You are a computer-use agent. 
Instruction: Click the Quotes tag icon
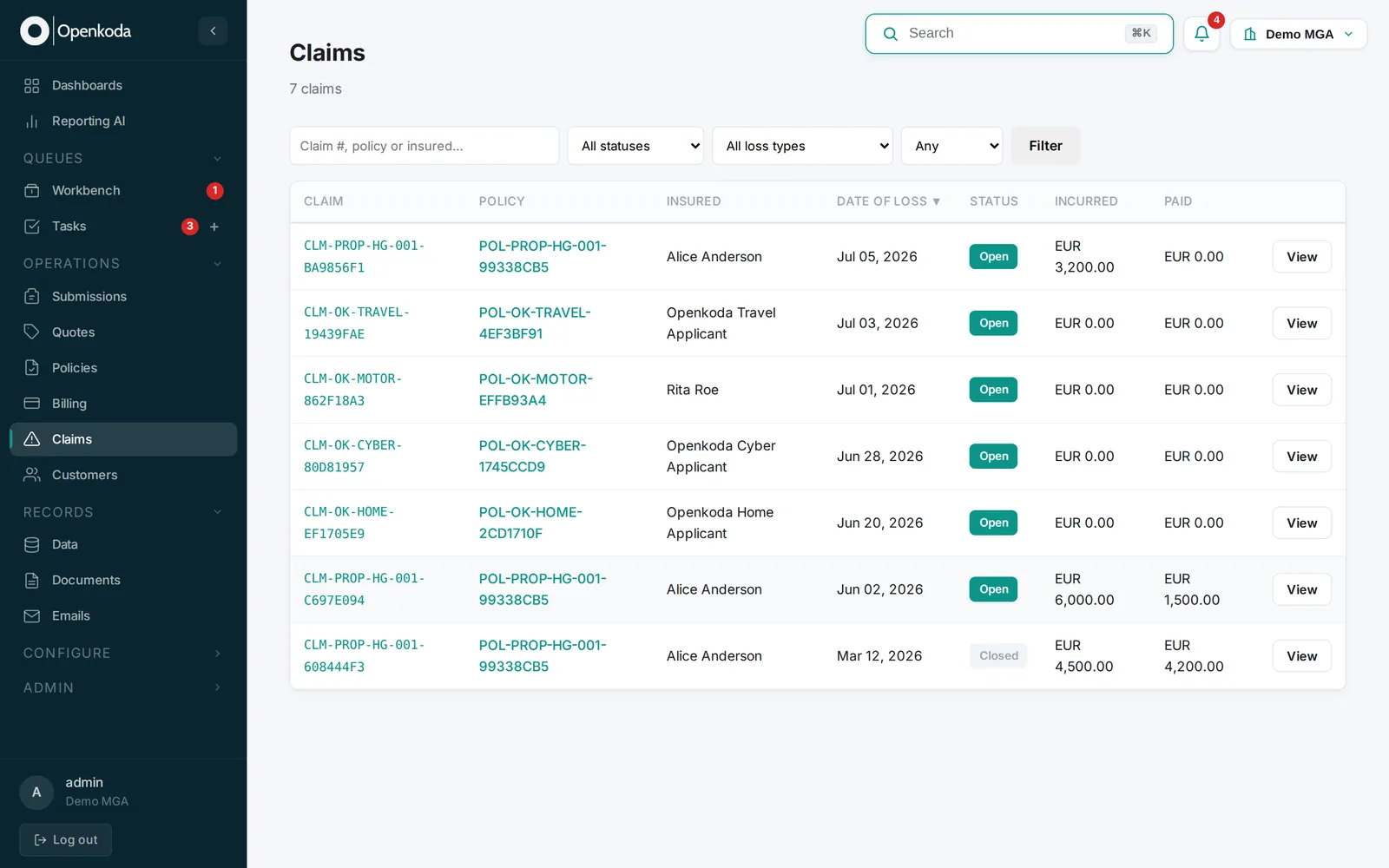(x=32, y=332)
